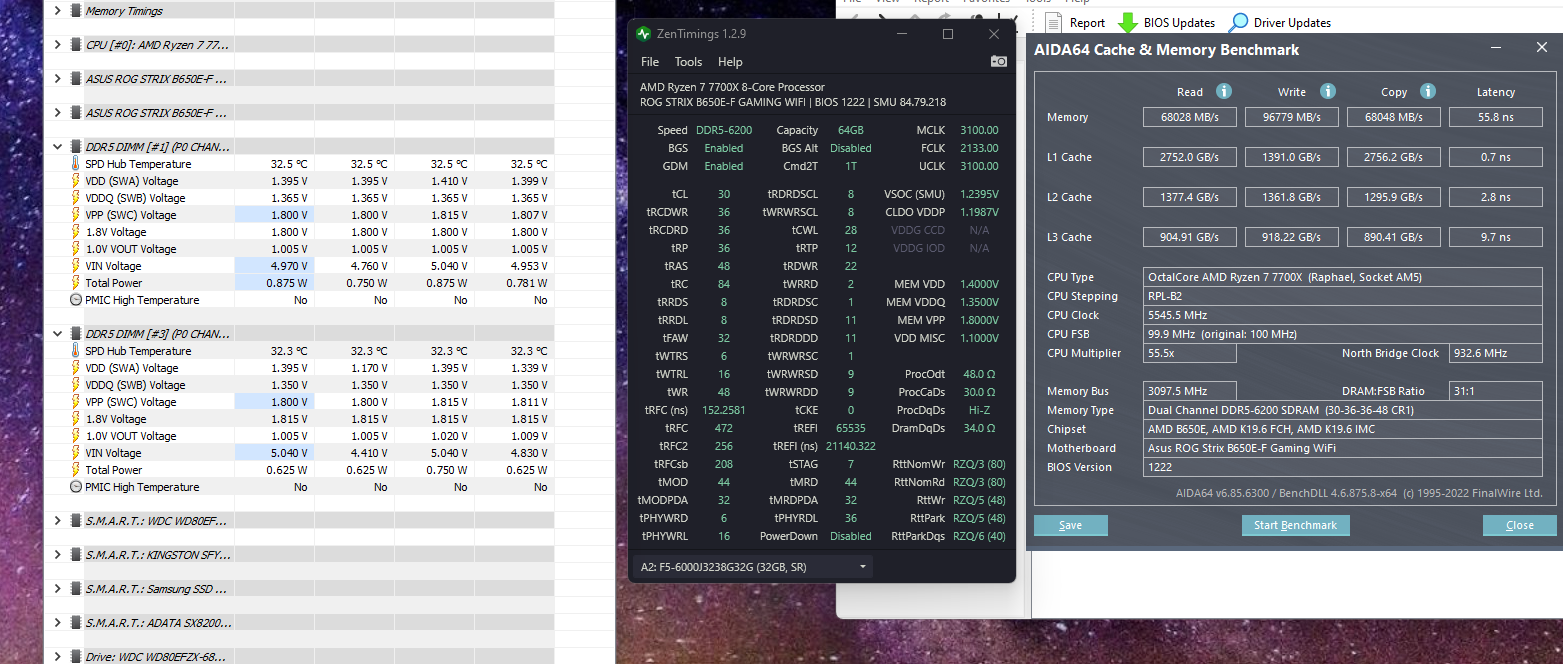Click the Memory Copy info icon
The image size is (1563, 664).
coord(1428,91)
